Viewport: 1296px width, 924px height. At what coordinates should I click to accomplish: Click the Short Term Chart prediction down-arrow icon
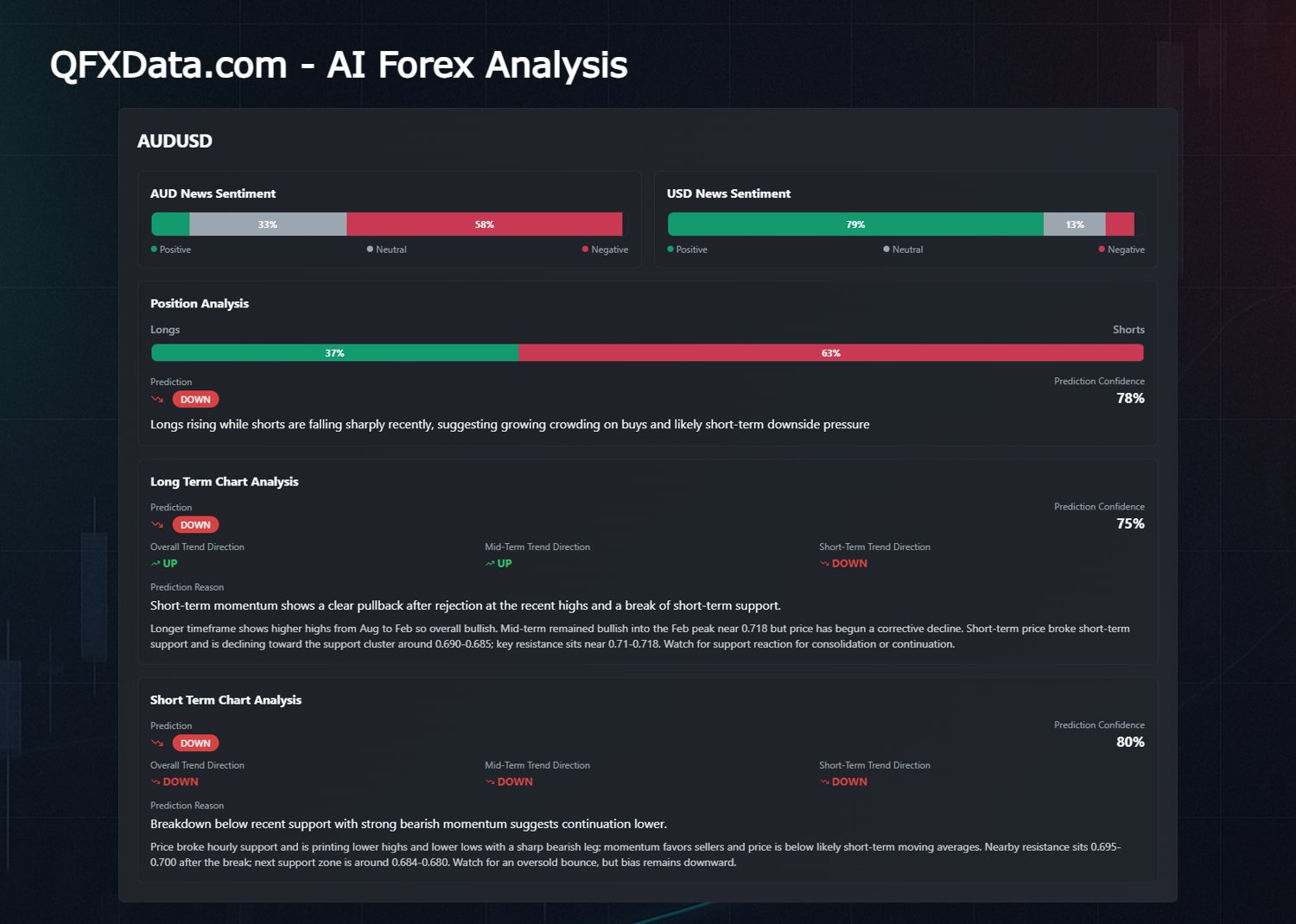(157, 743)
